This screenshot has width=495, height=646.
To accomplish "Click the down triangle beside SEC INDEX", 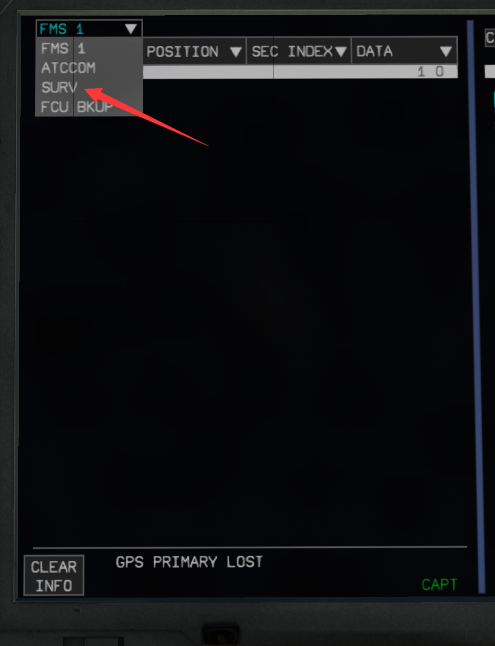I will [x=340, y=52].
